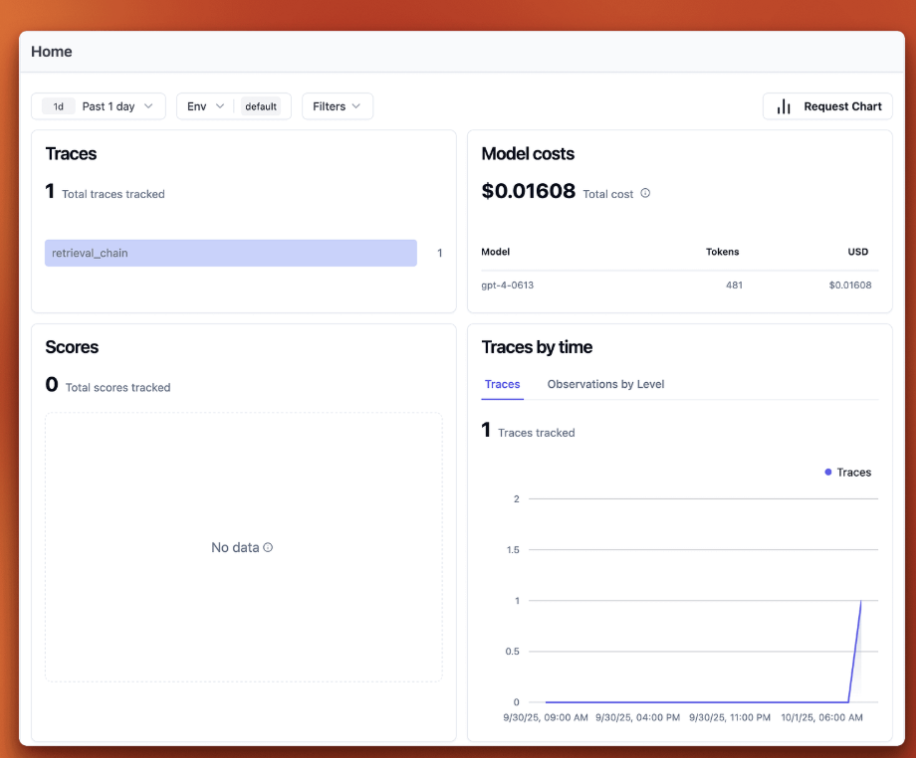This screenshot has height=758, width=916.
Task: Click the 9/30/25, 11:00 PM axis label
Action: [x=730, y=717]
